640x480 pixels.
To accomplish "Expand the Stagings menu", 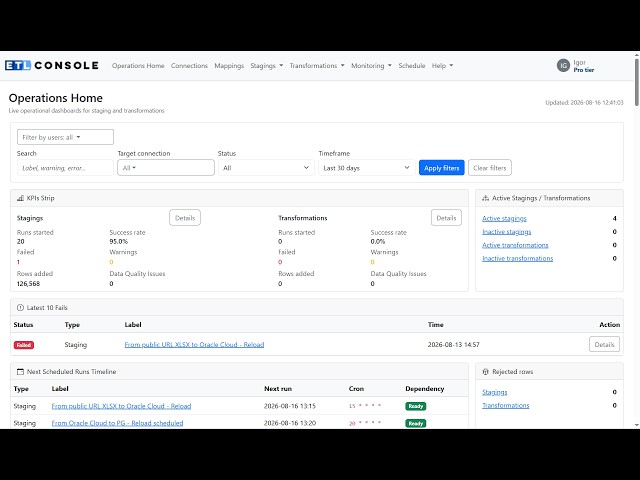I will tap(267, 65).
